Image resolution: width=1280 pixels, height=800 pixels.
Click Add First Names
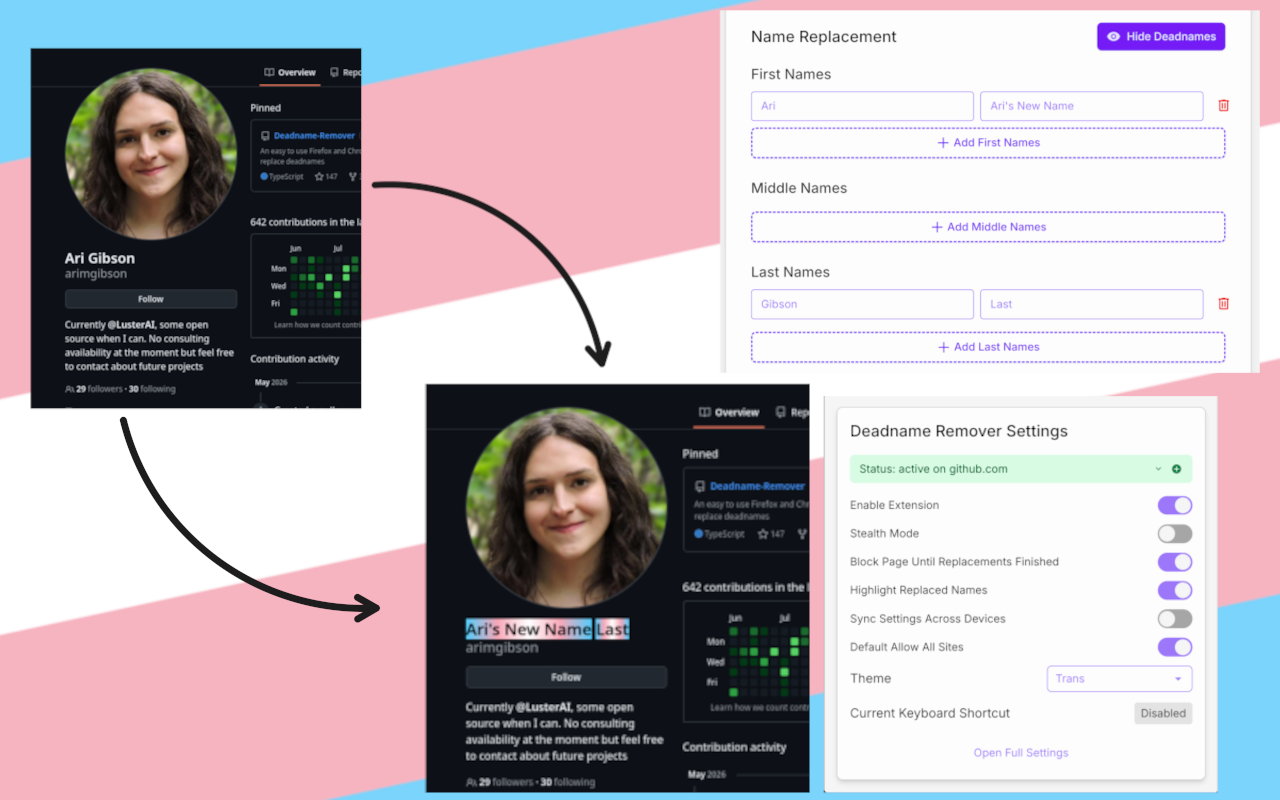tap(988, 143)
